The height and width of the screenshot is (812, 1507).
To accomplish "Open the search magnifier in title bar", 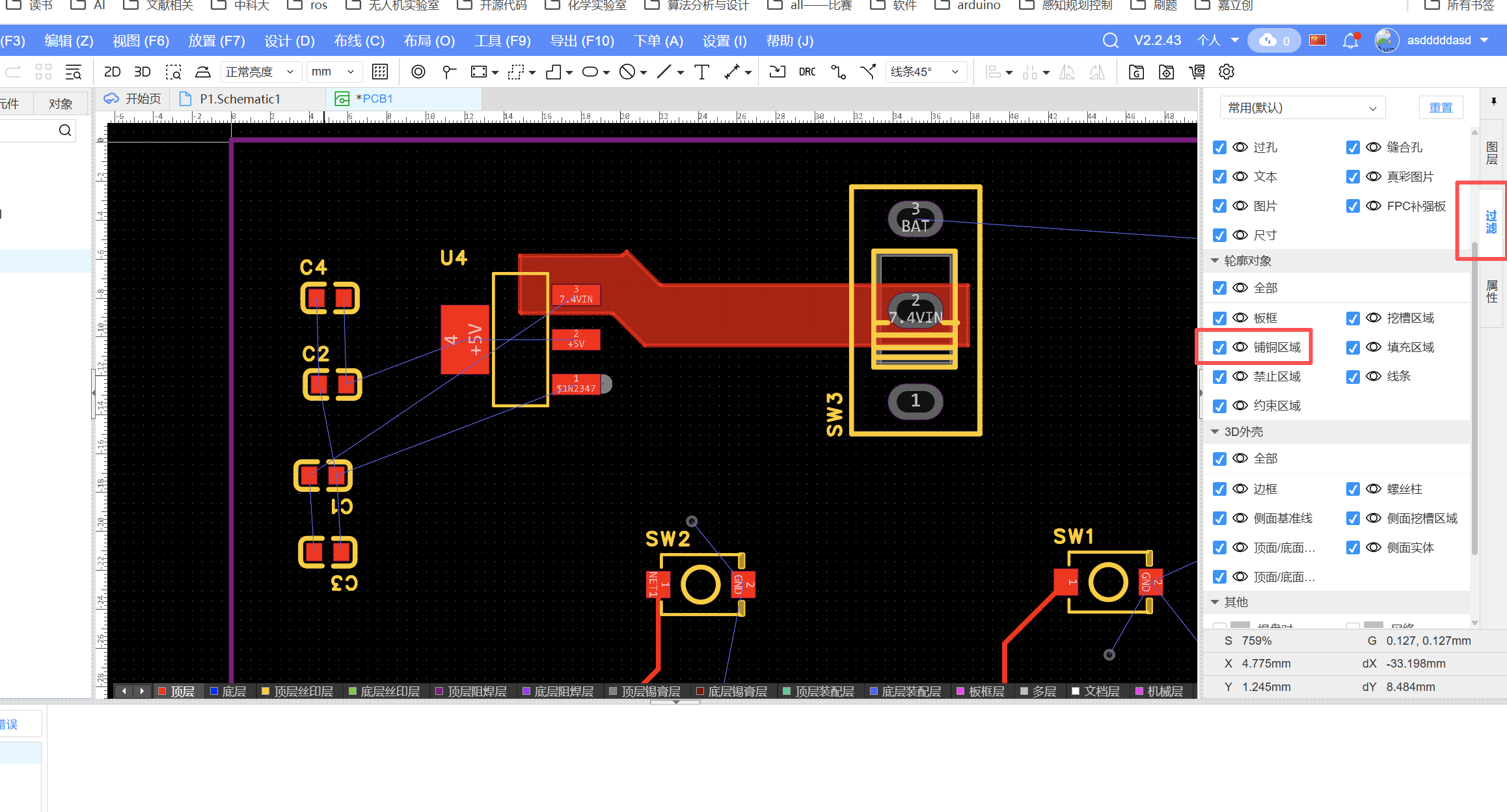I will 1110,40.
